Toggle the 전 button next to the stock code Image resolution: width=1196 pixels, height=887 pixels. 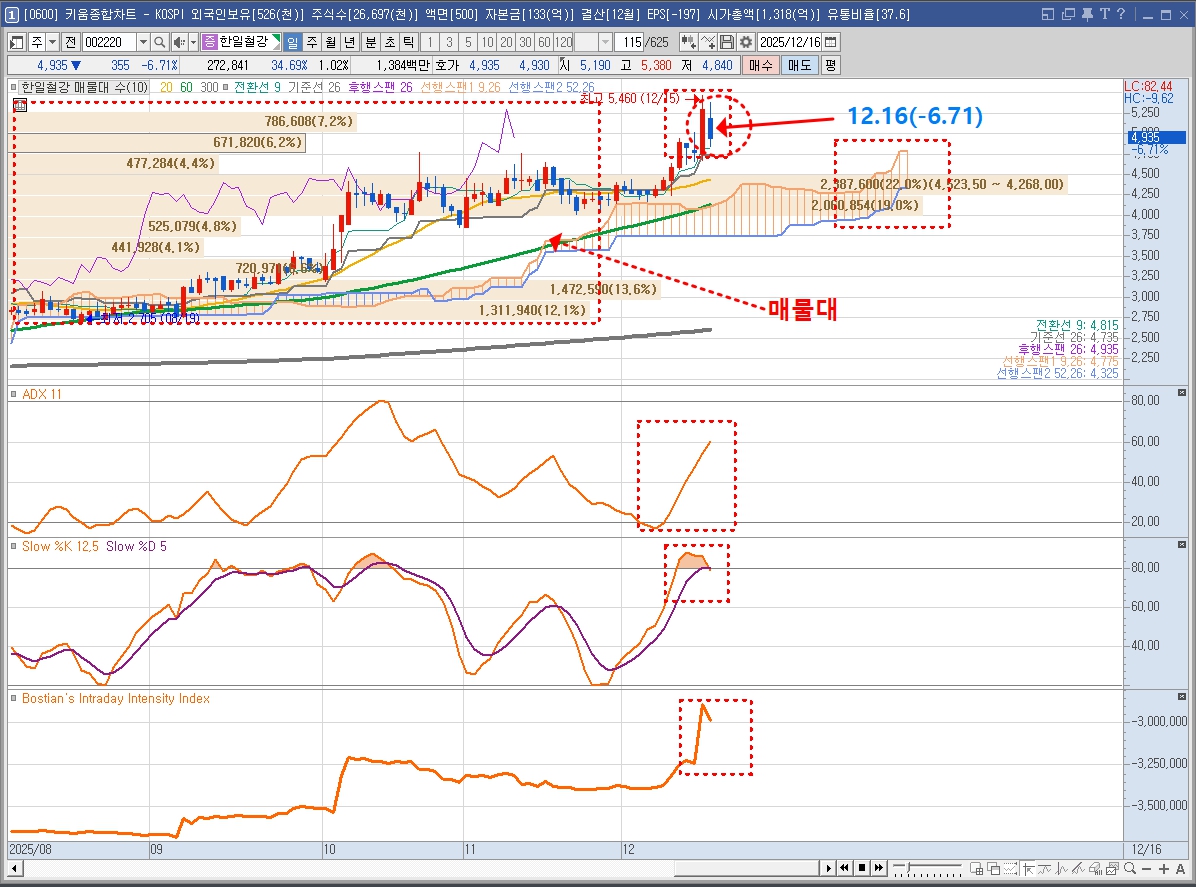click(x=71, y=43)
